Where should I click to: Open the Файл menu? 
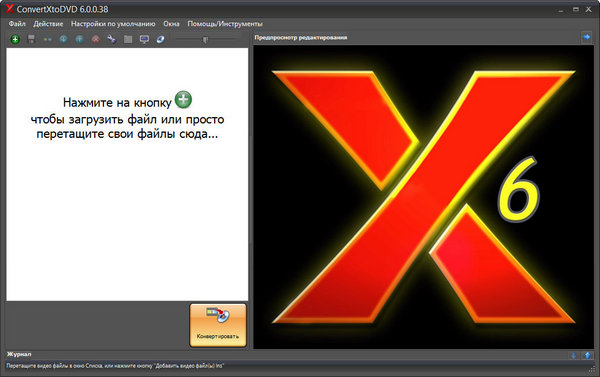tap(17, 24)
